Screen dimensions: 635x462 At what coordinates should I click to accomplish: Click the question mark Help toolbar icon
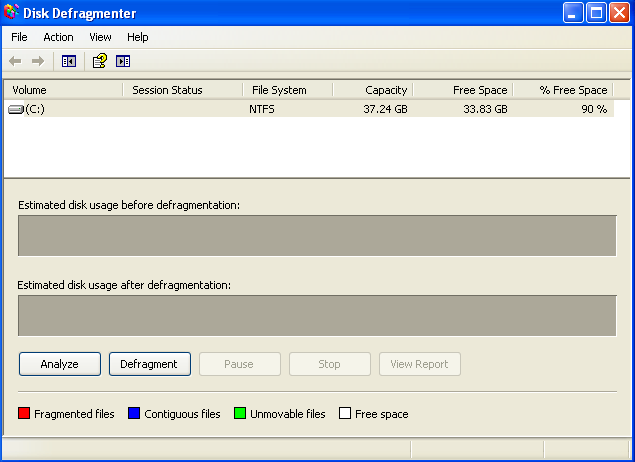click(99, 61)
